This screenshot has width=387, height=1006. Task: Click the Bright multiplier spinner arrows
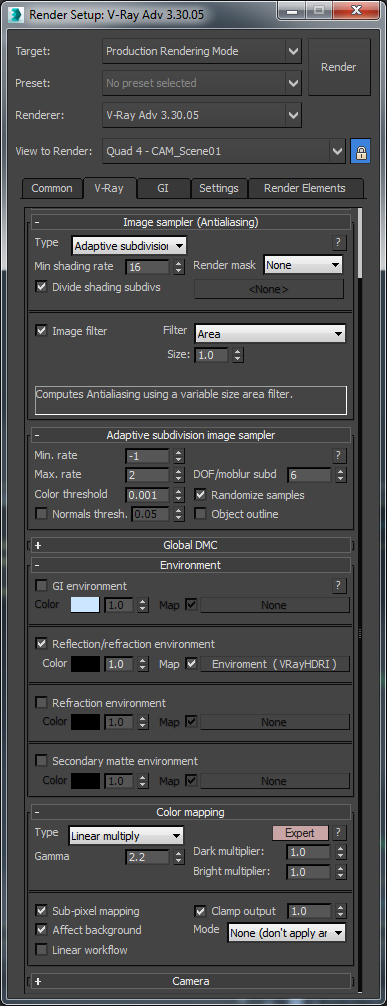(341, 873)
